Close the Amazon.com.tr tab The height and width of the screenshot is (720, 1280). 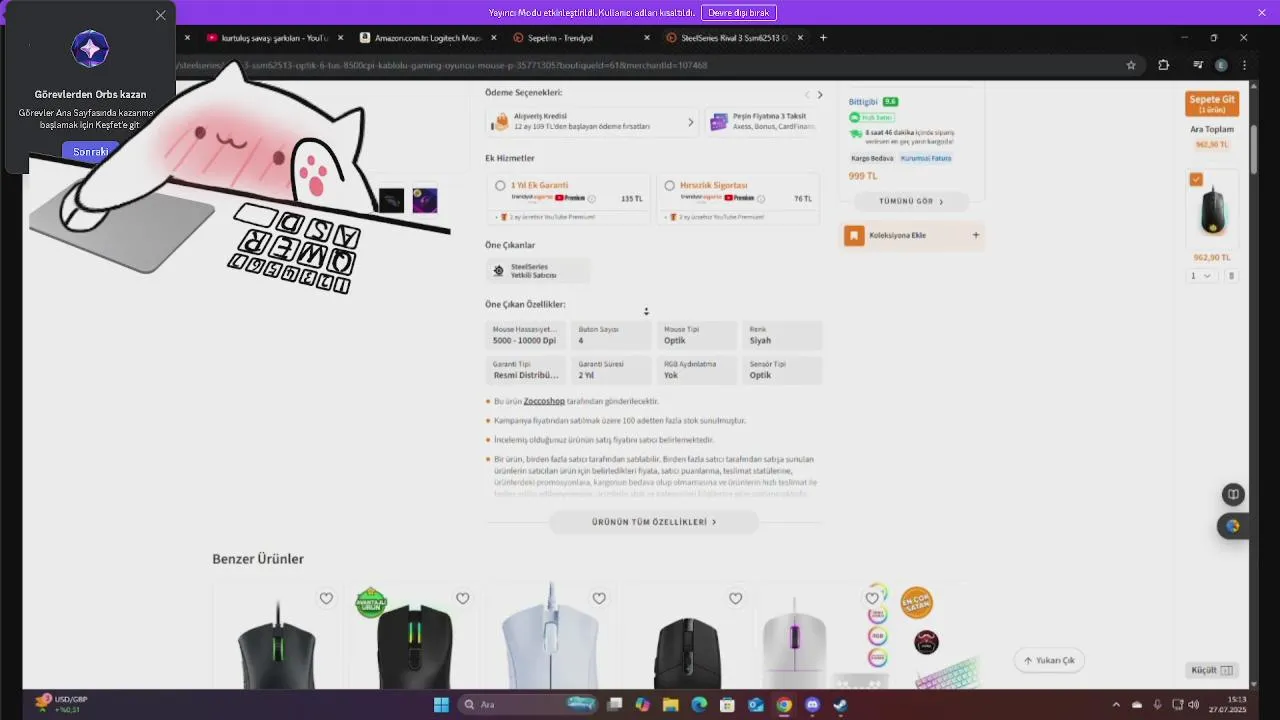click(494, 38)
